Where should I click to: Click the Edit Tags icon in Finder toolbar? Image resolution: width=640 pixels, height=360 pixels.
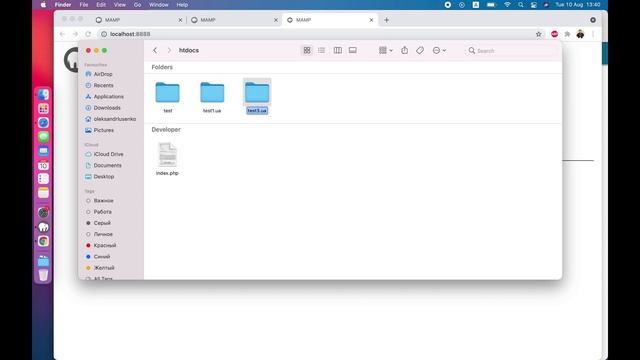[420, 50]
